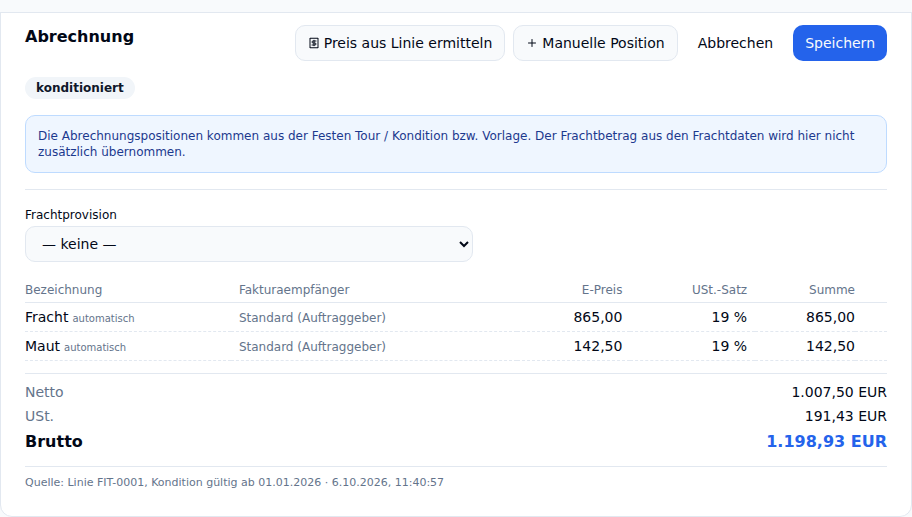
Task: Click the 'konditioniert' badge
Action: tap(80, 88)
